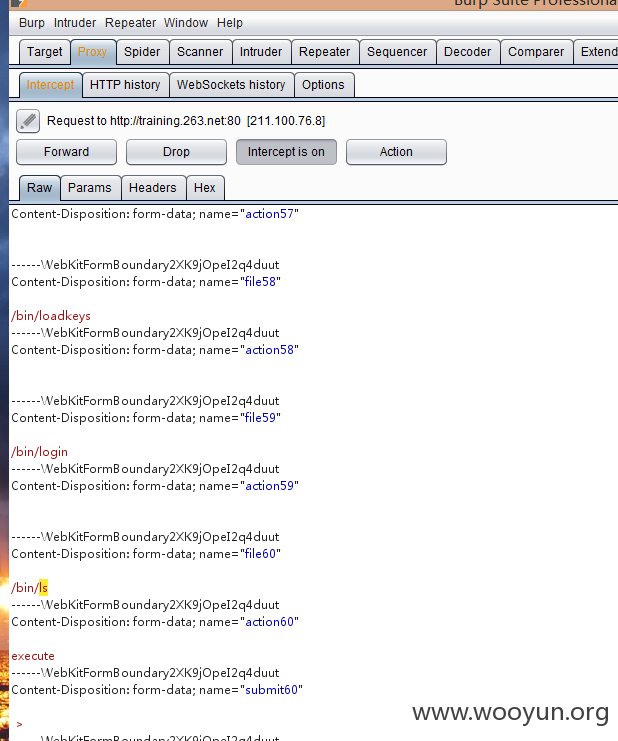Click the parameter name action60

point(269,622)
